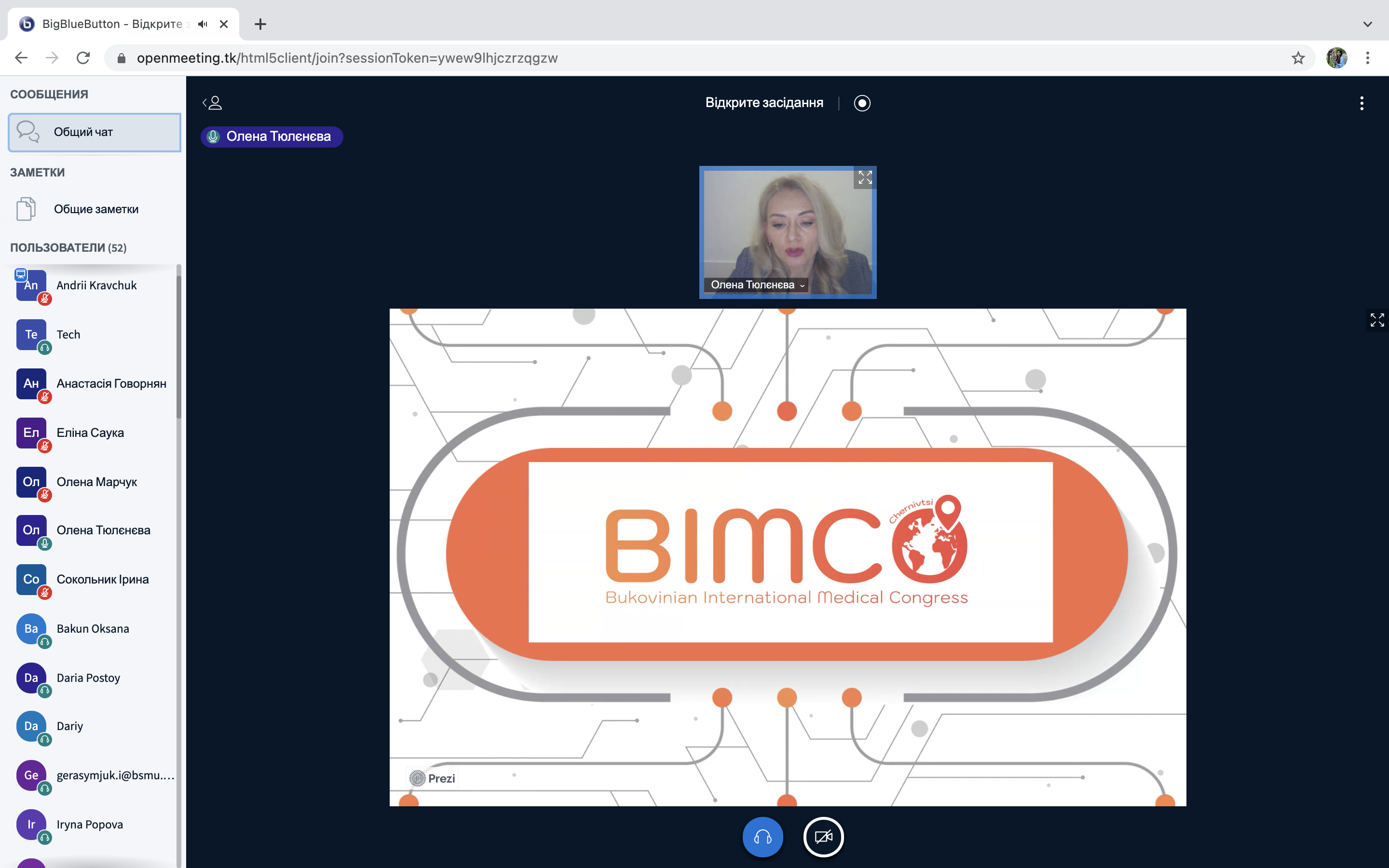
Task: Click the Ан avatar for Анастасія Говорнян
Action: coord(31,383)
